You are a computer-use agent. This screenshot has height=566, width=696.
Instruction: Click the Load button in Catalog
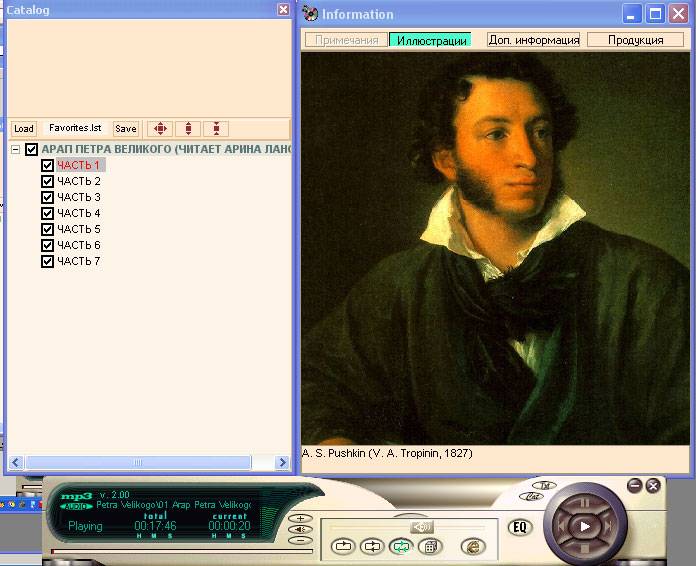pyautogui.click(x=24, y=129)
